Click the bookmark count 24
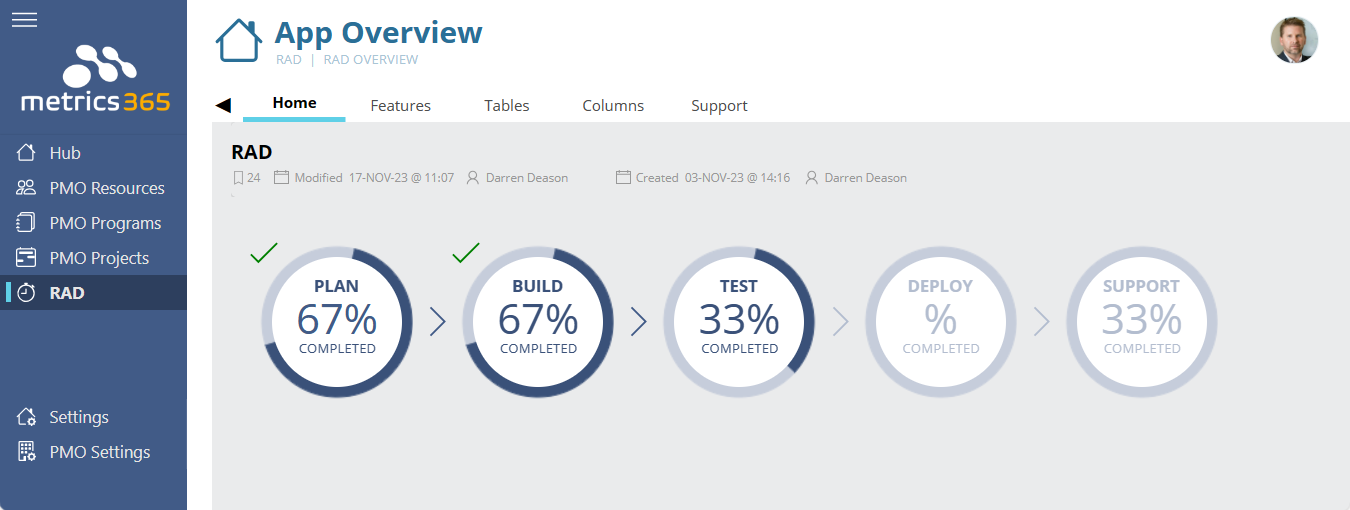The width and height of the screenshot is (1350, 510). (x=254, y=178)
